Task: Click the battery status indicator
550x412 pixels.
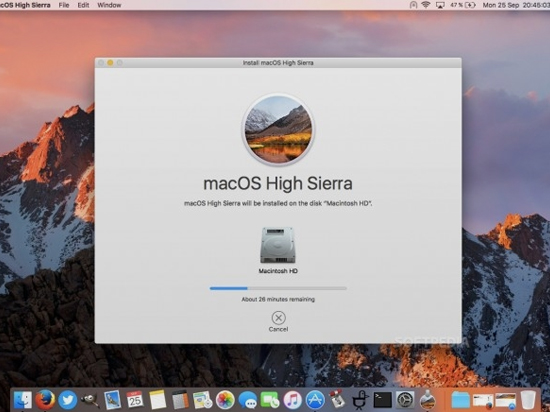Action: coord(463,5)
